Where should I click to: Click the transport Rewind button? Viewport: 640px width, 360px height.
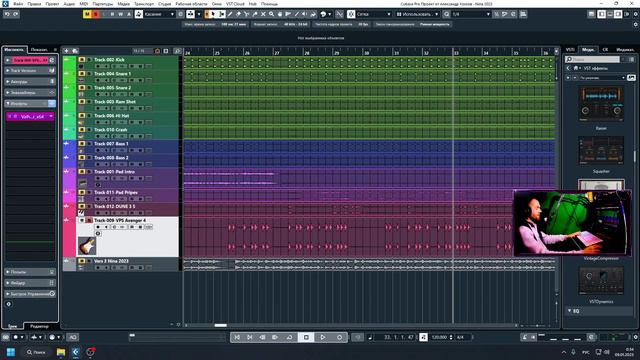coord(262,337)
